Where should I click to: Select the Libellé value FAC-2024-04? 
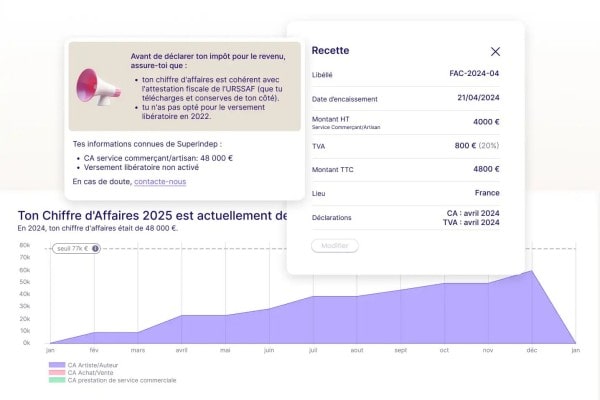[475, 74]
